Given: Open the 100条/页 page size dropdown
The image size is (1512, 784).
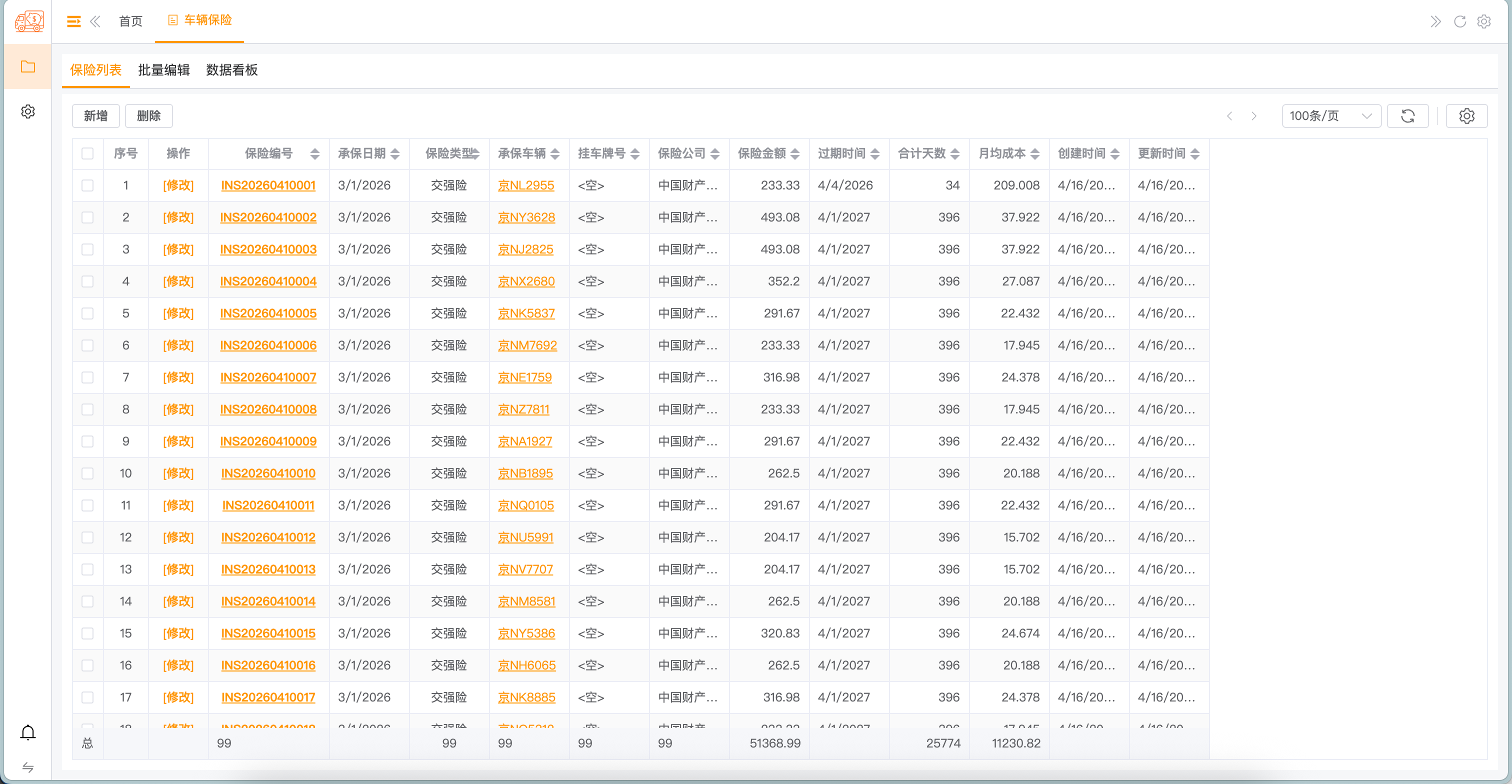Looking at the screenshot, I should pyautogui.click(x=1330, y=115).
